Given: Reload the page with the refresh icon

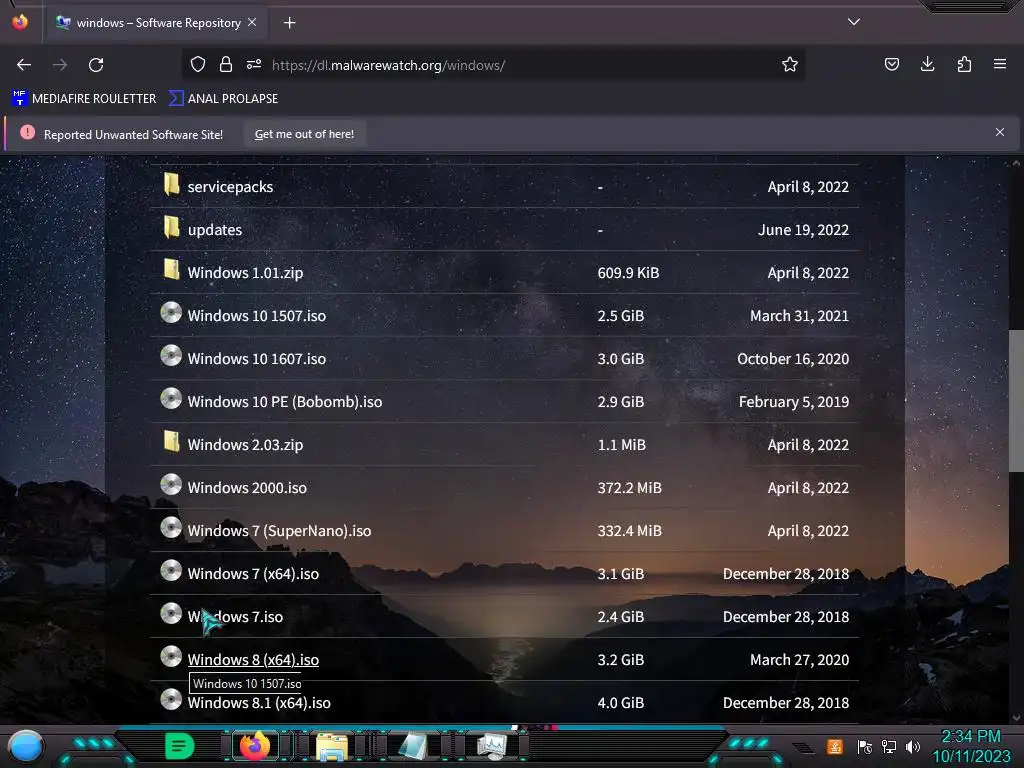Looking at the screenshot, I should click(96, 65).
